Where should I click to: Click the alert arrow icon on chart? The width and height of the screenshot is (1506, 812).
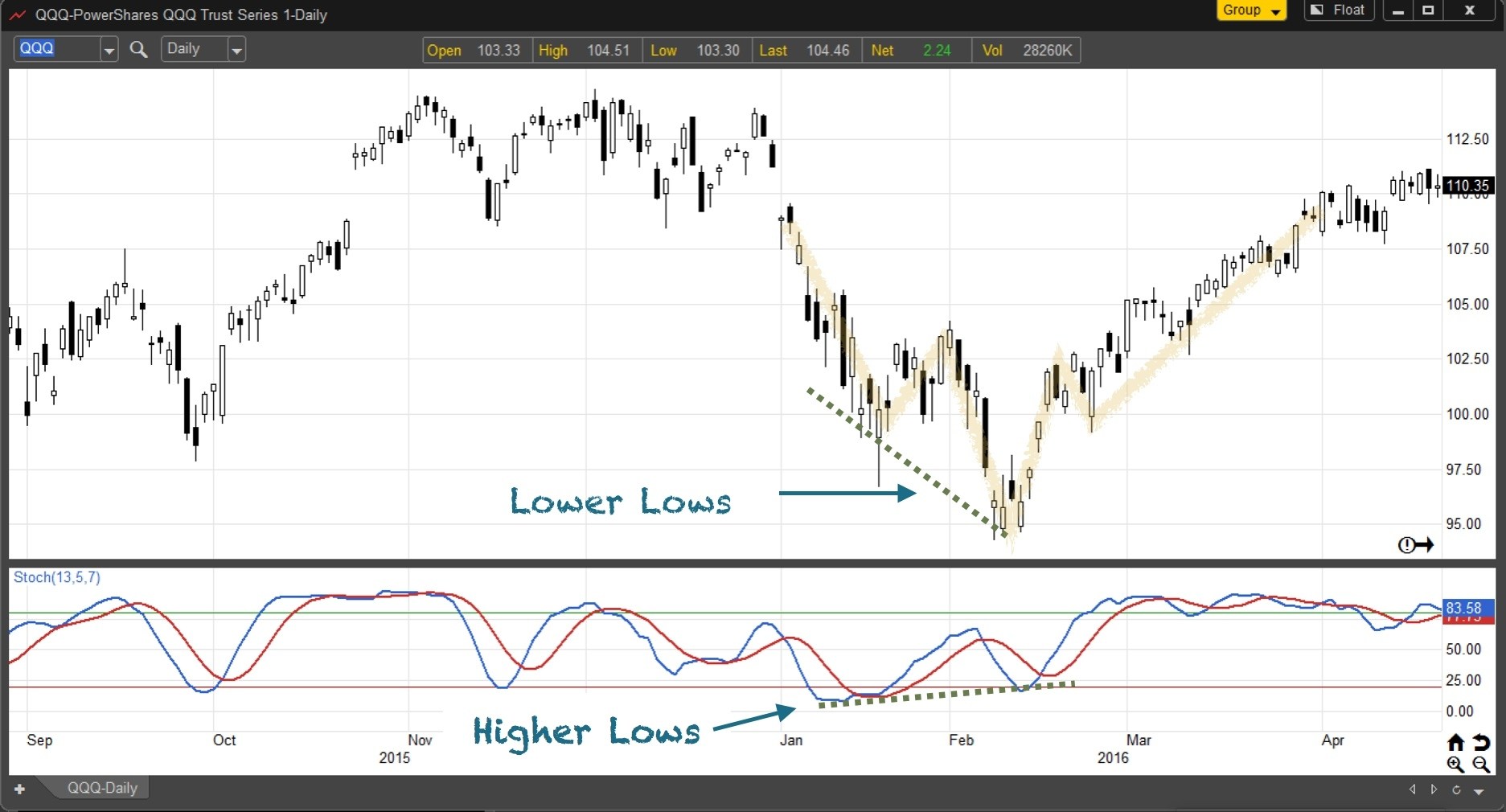coord(1415,545)
